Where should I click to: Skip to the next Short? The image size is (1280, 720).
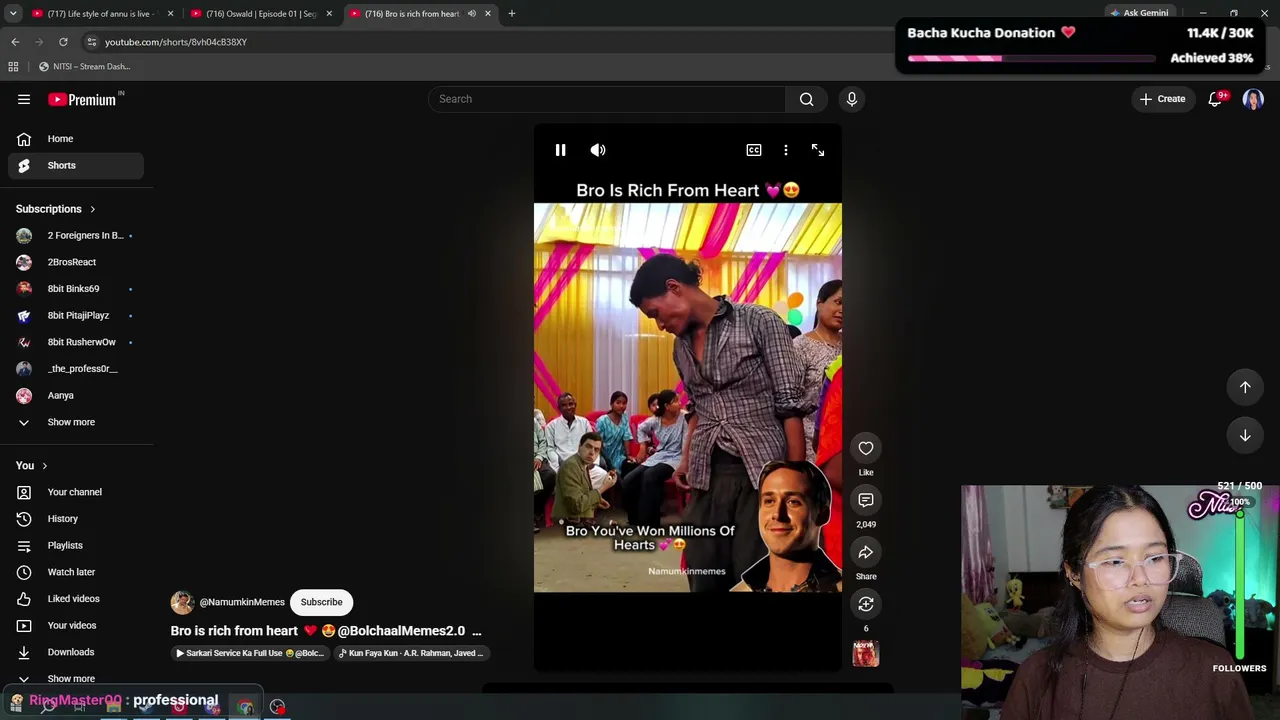[1245, 435]
